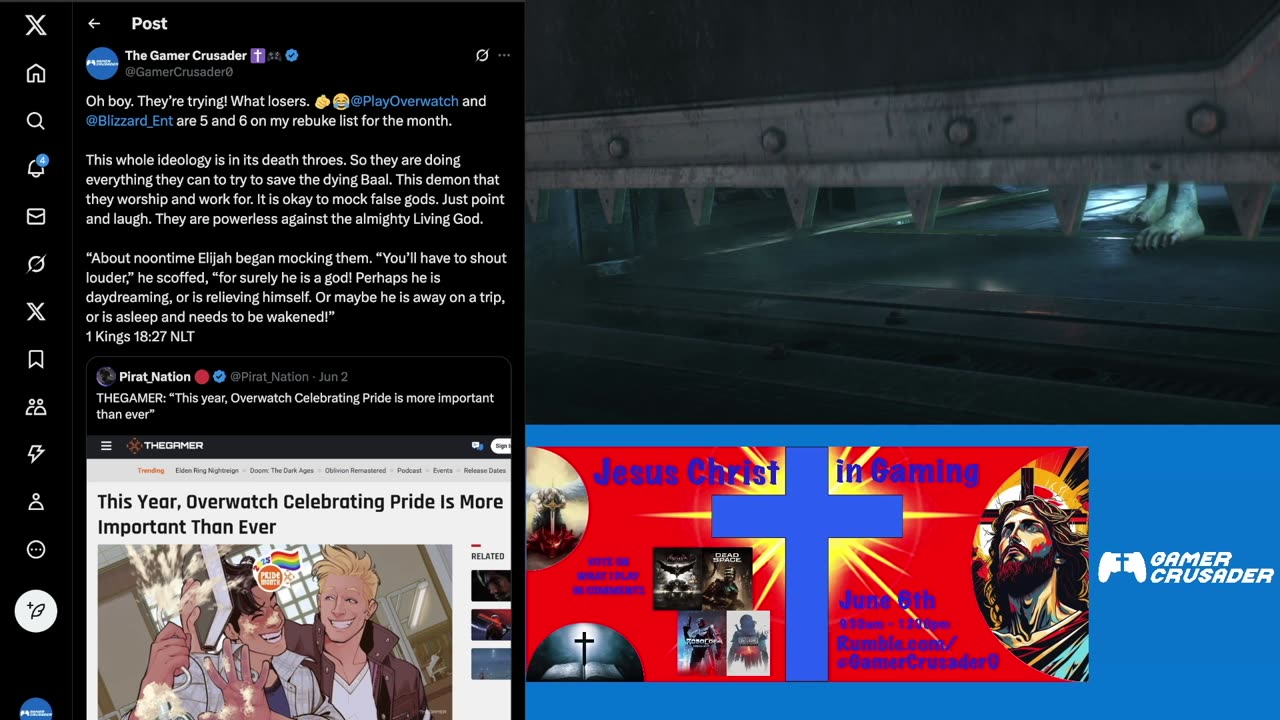The image size is (1280, 720).
Task: Click the 1 Kings 18:27 NLT text
Action: (140, 337)
